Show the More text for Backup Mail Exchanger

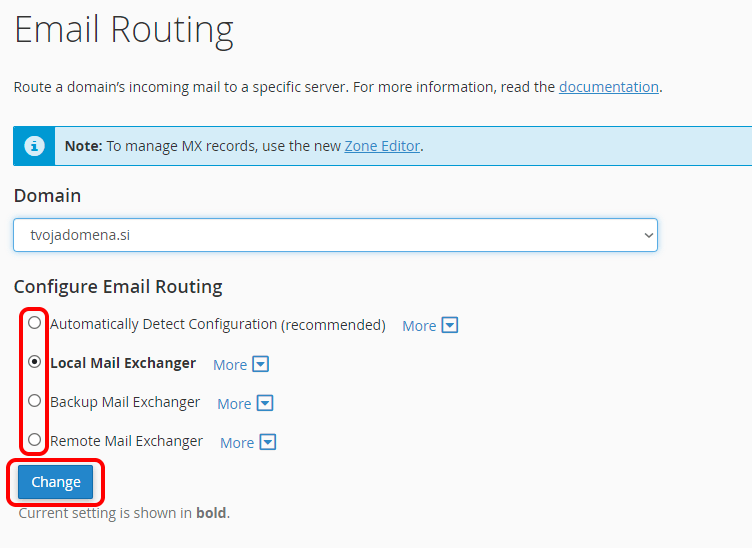pyautogui.click(x=234, y=404)
